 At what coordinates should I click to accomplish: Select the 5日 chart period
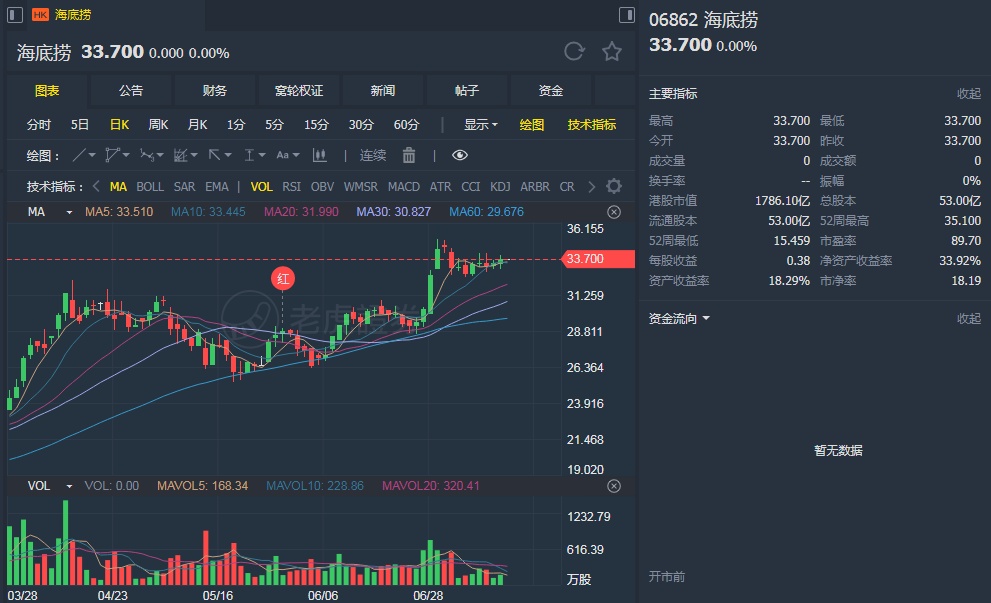click(x=80, y=125)
